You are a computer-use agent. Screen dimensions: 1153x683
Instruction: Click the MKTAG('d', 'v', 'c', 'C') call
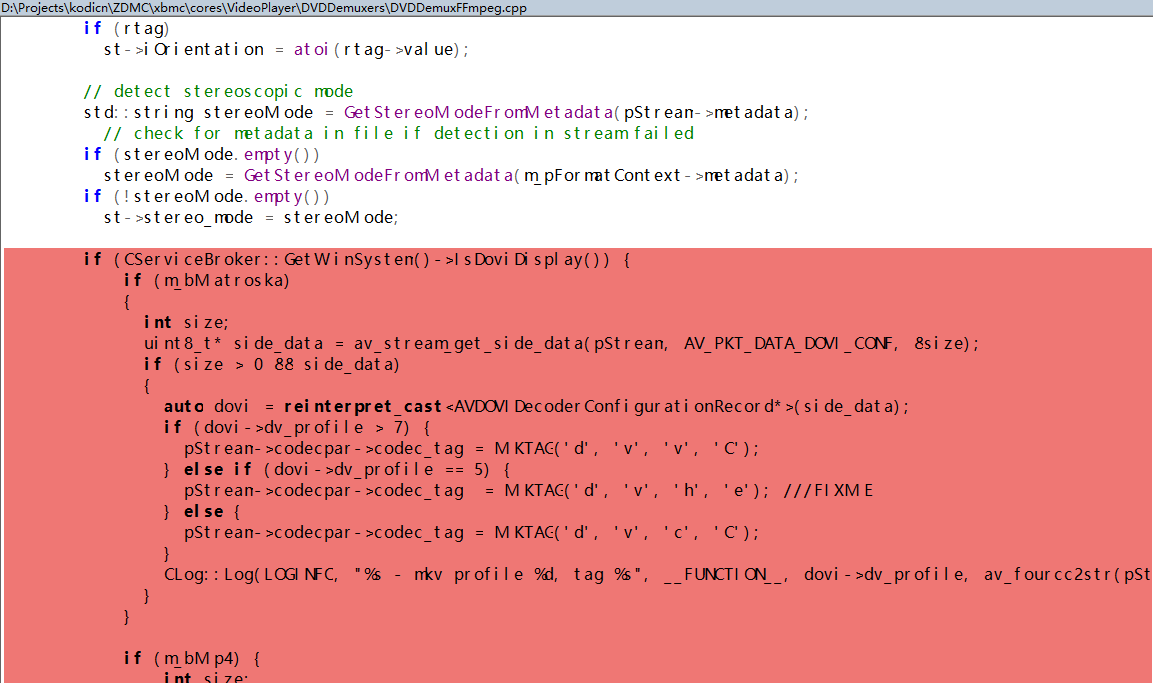click(x=627, y=532)
